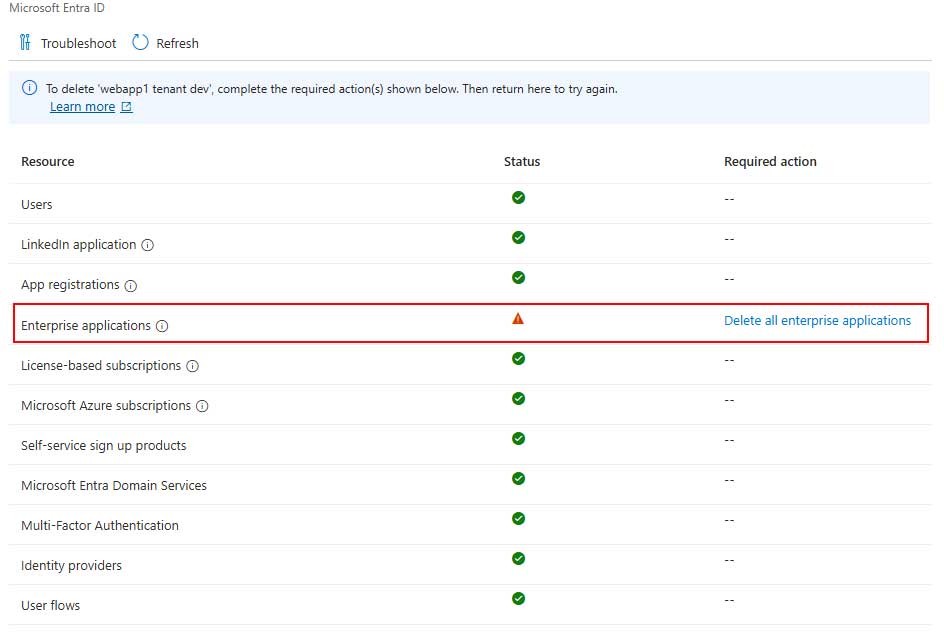Image resolution: width=944 pixels, height=639 pixels.
Task: Show info tooltip for Enterprise applications
Action: (x=162, y=326)
